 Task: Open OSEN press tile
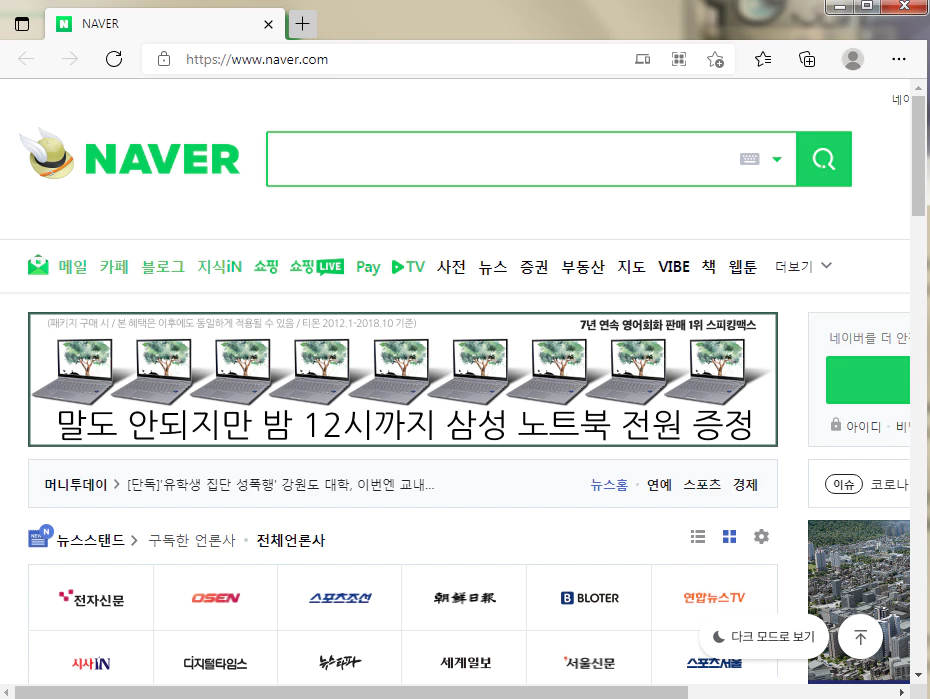pyautogui.click(x=215, y=598)
